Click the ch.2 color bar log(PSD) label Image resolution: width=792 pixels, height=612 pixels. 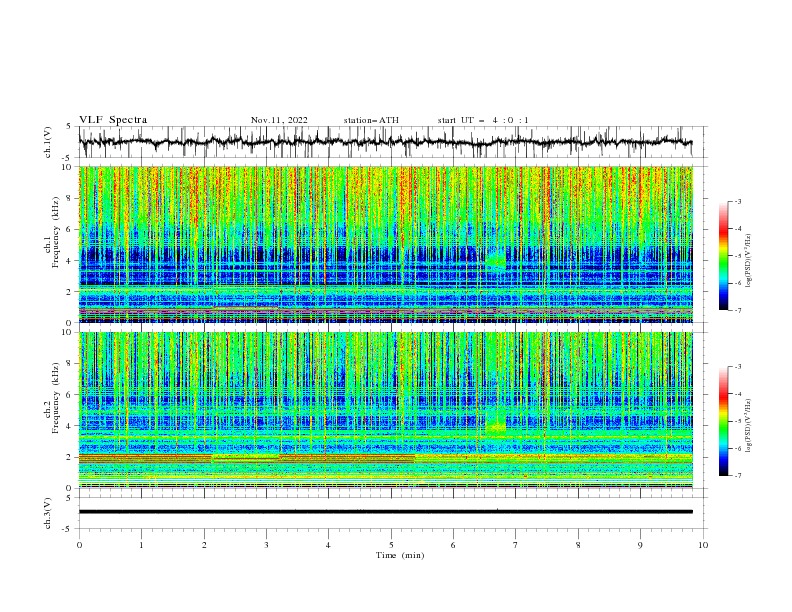(x=748, y=426)
